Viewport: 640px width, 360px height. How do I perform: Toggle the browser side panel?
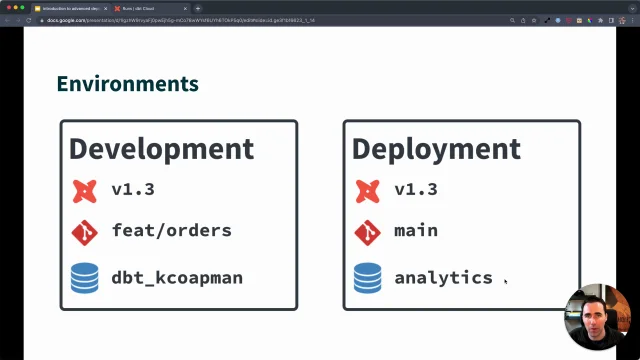[x=611, y=20]
